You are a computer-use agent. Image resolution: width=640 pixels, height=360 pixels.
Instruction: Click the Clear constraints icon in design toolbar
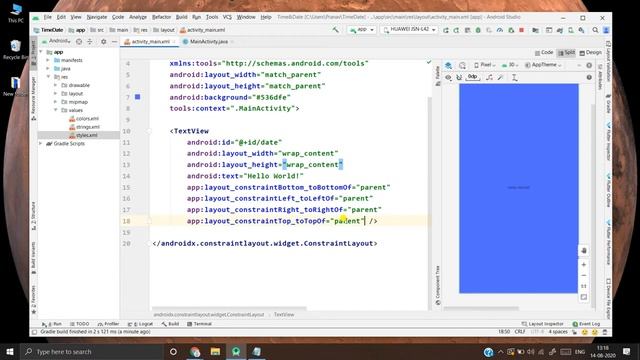tap(489, 77)
